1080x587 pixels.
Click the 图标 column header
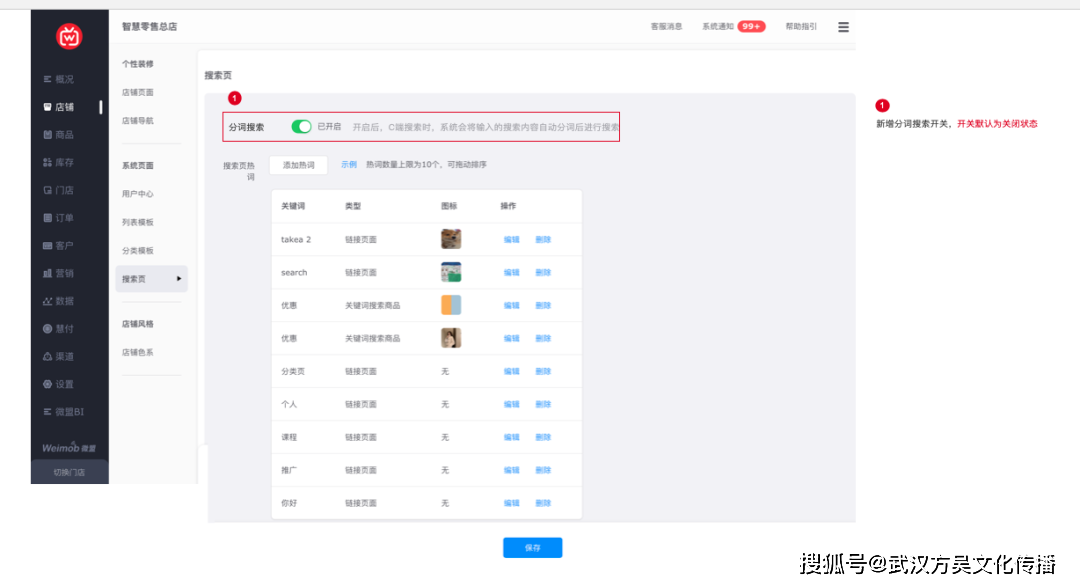click(449, 206)
